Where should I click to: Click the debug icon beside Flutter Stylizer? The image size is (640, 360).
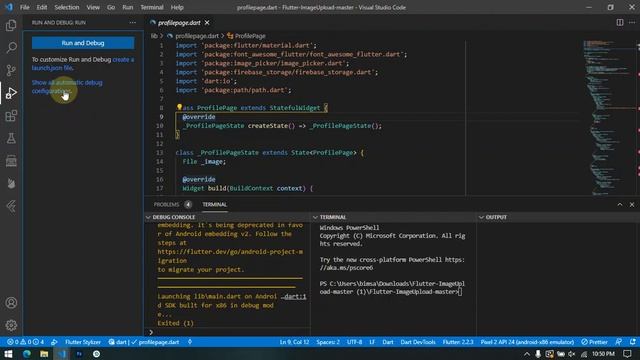[x=54, y=342]
